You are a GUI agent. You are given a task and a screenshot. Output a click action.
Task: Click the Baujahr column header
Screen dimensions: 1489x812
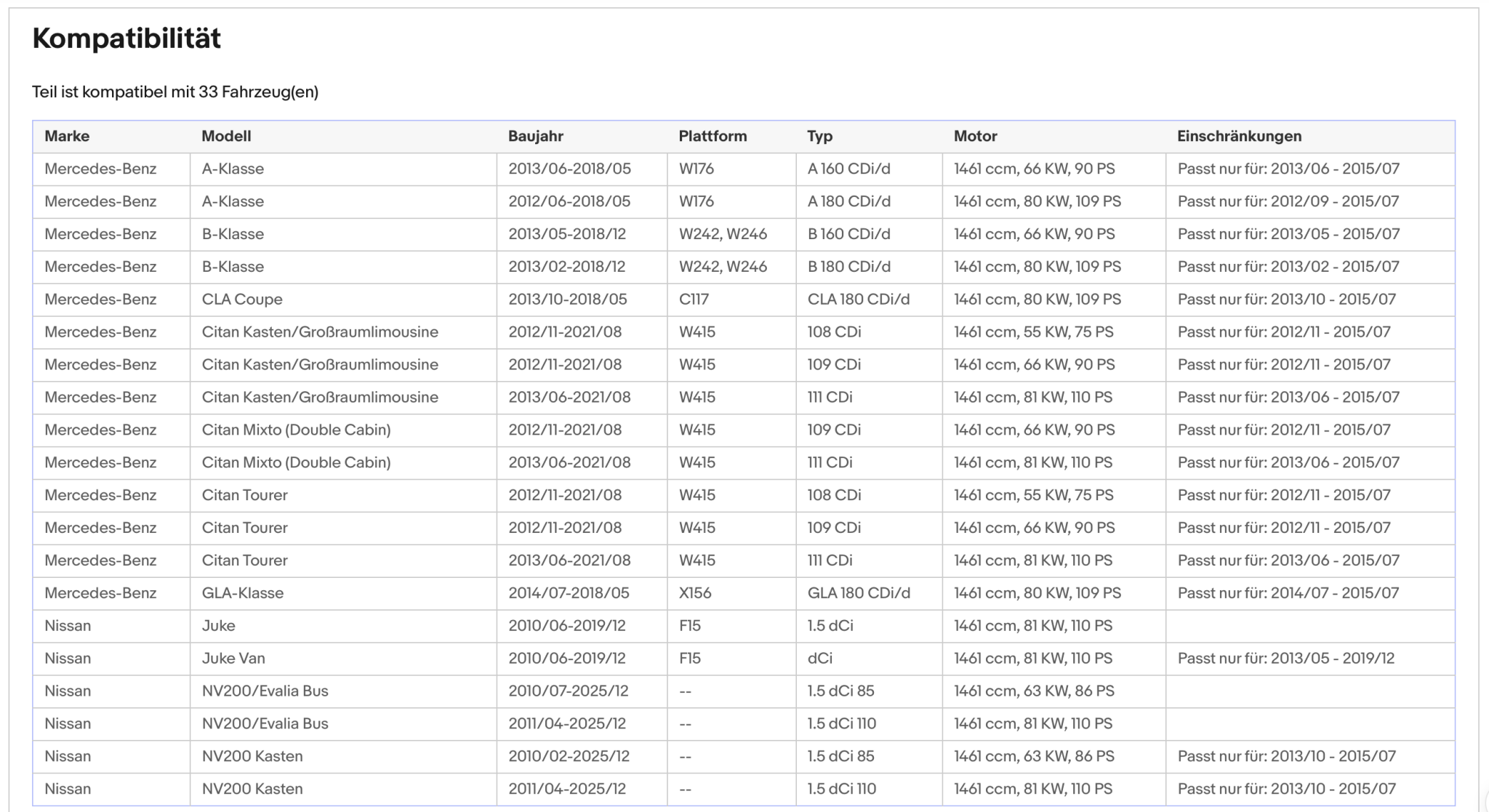tap(536, 136)
